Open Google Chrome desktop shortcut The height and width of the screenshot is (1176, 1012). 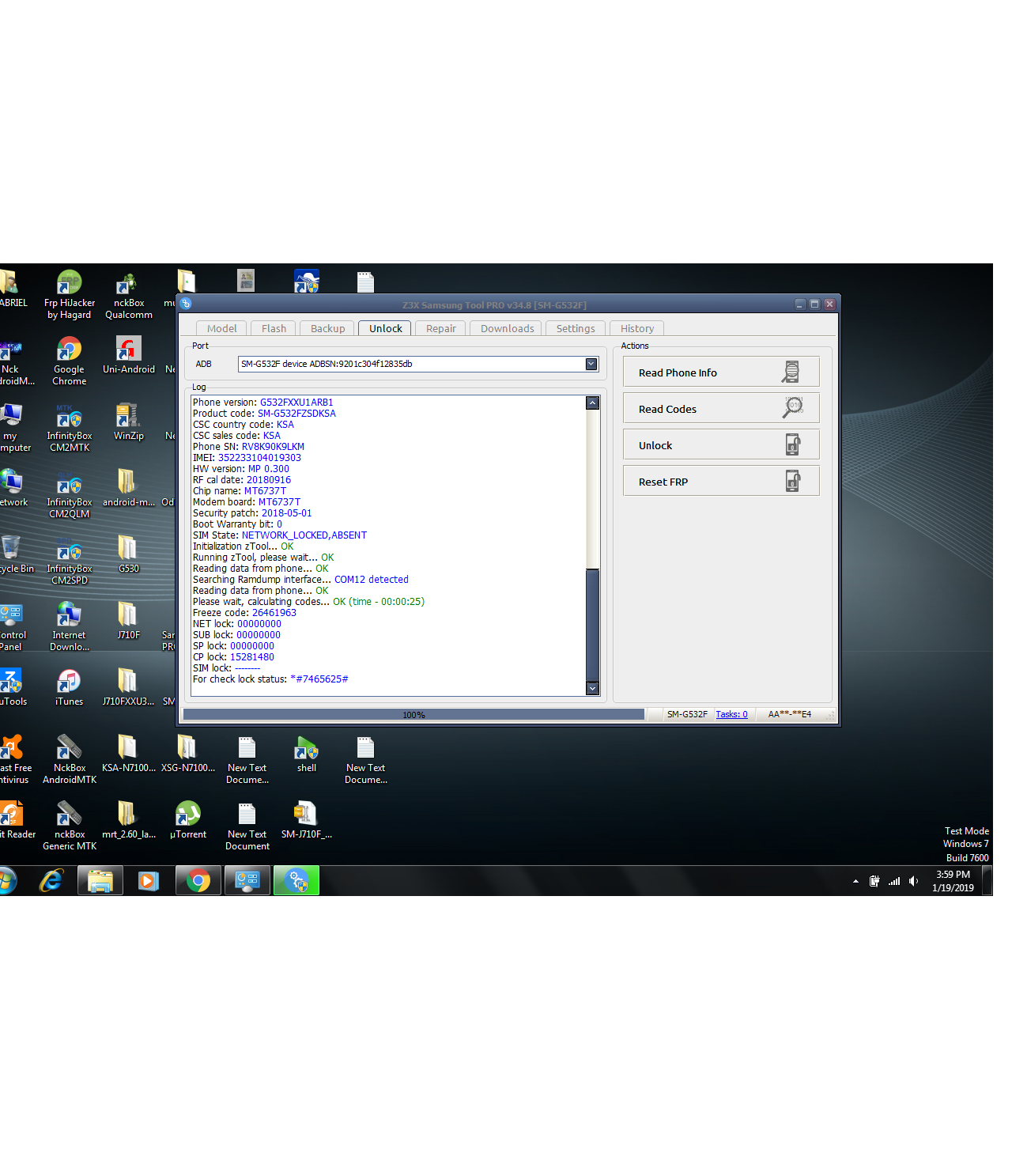click(70, 361)
